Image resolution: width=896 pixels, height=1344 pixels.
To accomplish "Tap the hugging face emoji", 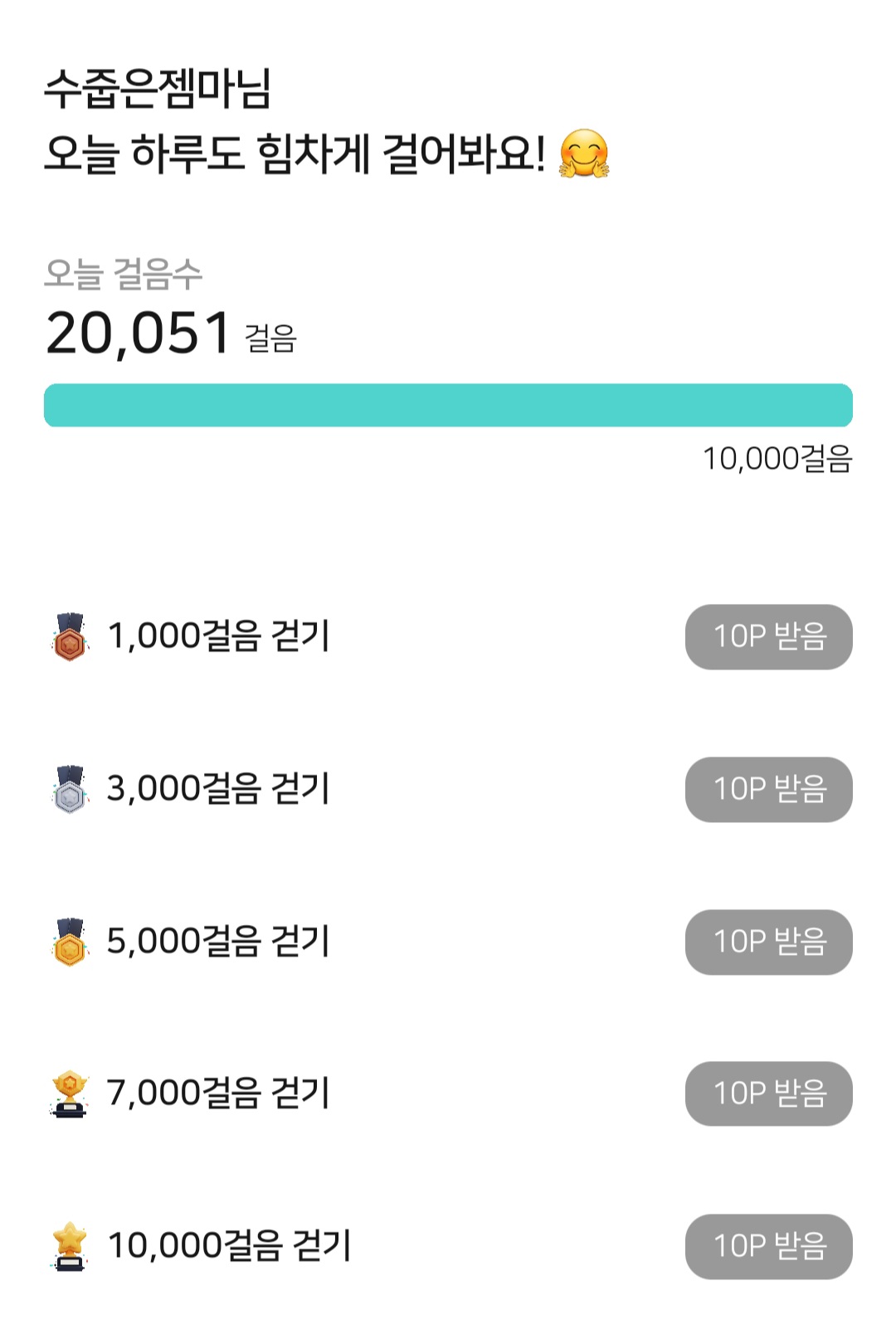I will point(584,154).
